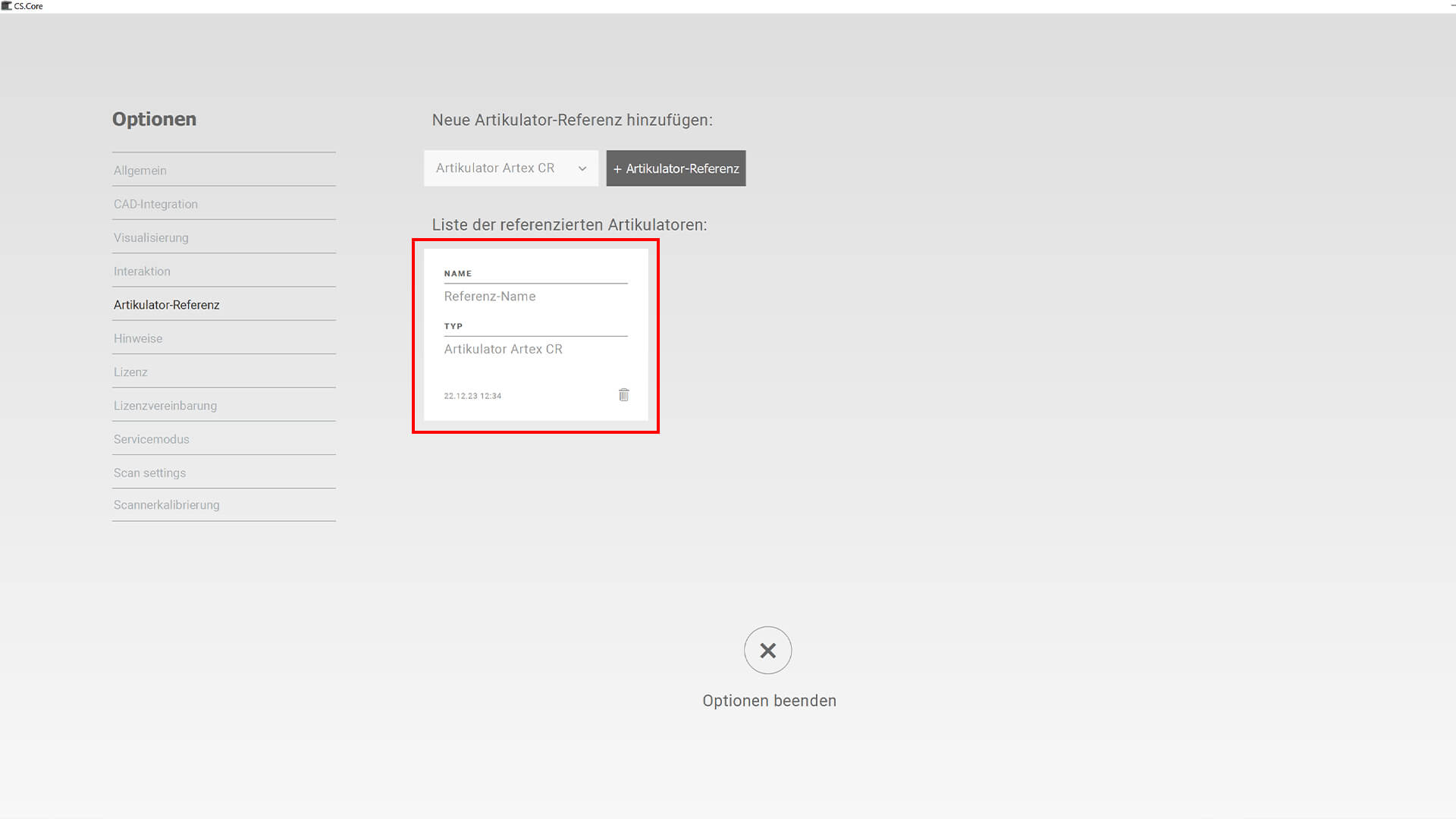Image resolution: width=1456 pixels, height=819 pixels.
Task: Click the CS.Core app icon in the title bar
Action: [x=7, y=6]
